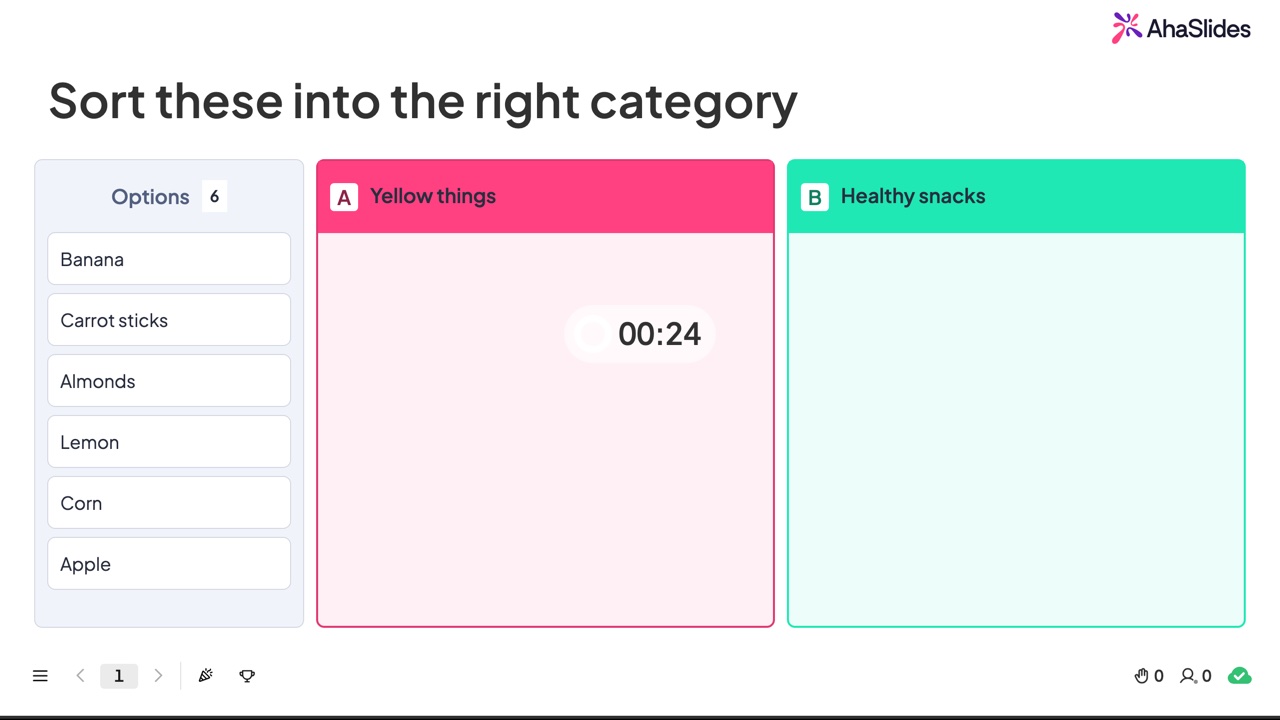Viewport: 1280px width, 720px height.
Task: Click the raised hand counter icon
Action: pos(1141,676)
